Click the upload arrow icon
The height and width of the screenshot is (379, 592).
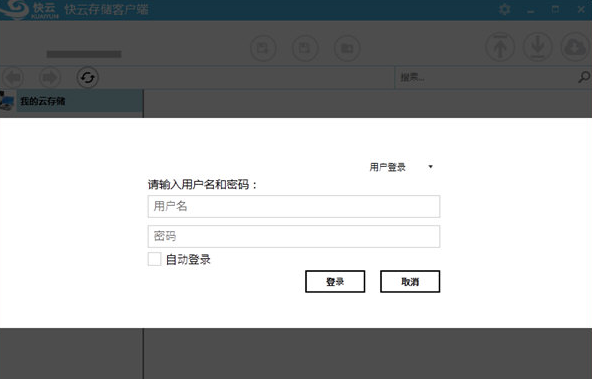click(500, 47)
